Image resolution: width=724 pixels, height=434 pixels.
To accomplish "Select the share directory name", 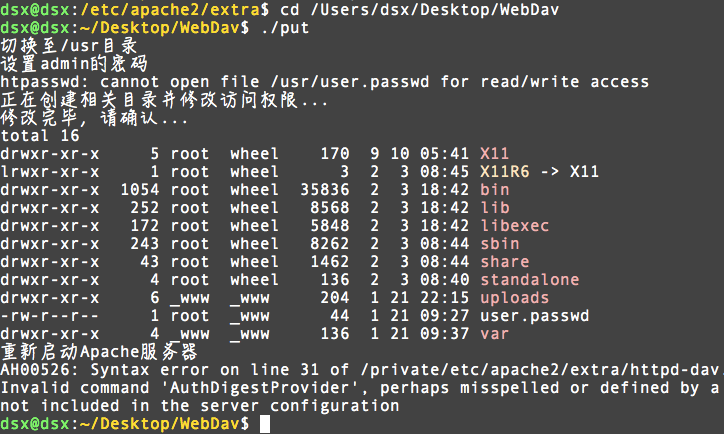I will point(504,261).
